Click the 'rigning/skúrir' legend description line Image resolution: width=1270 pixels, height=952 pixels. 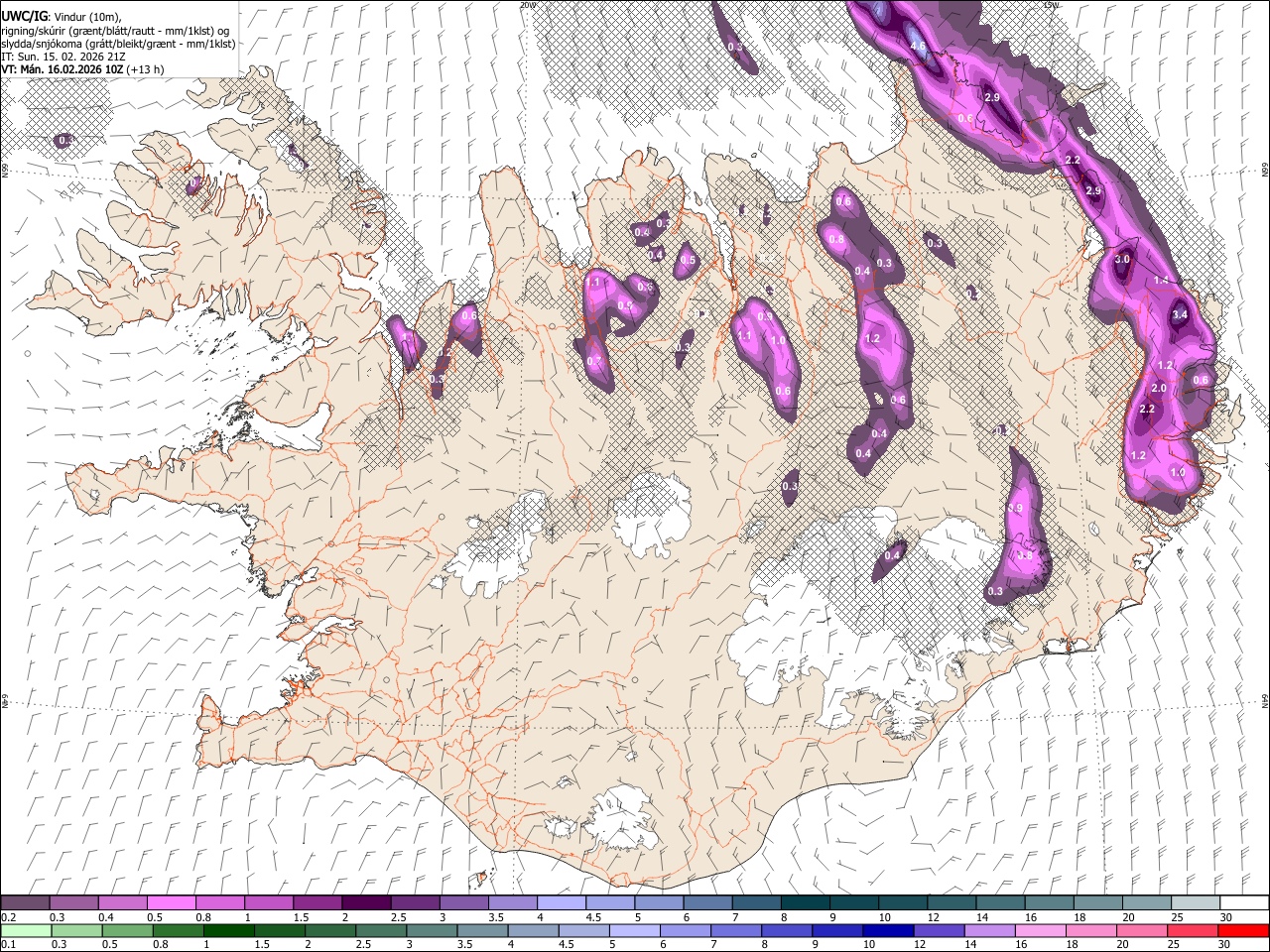(x=115, y=31)
